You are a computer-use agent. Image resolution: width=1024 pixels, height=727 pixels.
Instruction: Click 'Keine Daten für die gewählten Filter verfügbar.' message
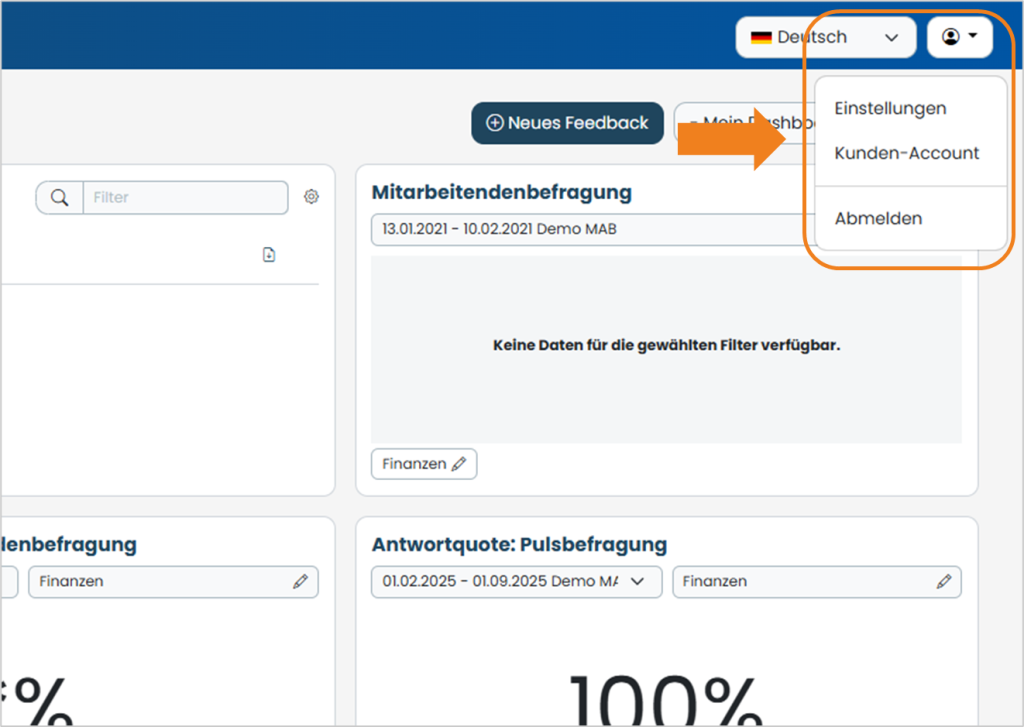point(666,345)
